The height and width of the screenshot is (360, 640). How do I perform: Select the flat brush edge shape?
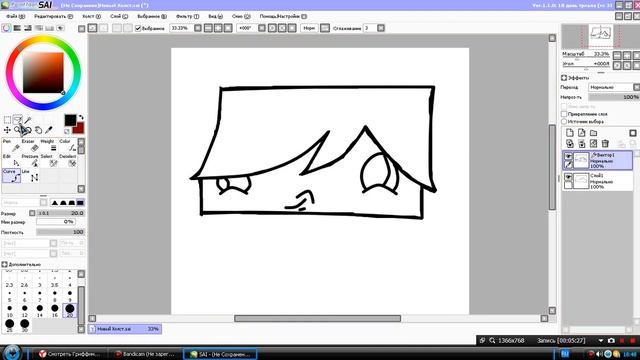point(80,202)
